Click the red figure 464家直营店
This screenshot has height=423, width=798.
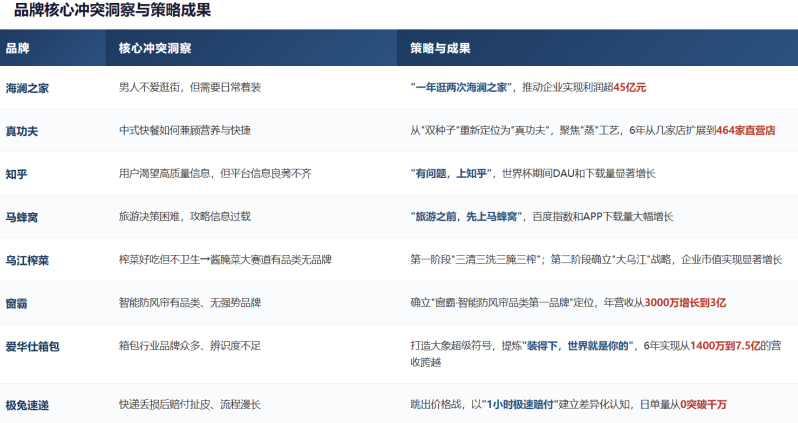[x=746, y=131]
